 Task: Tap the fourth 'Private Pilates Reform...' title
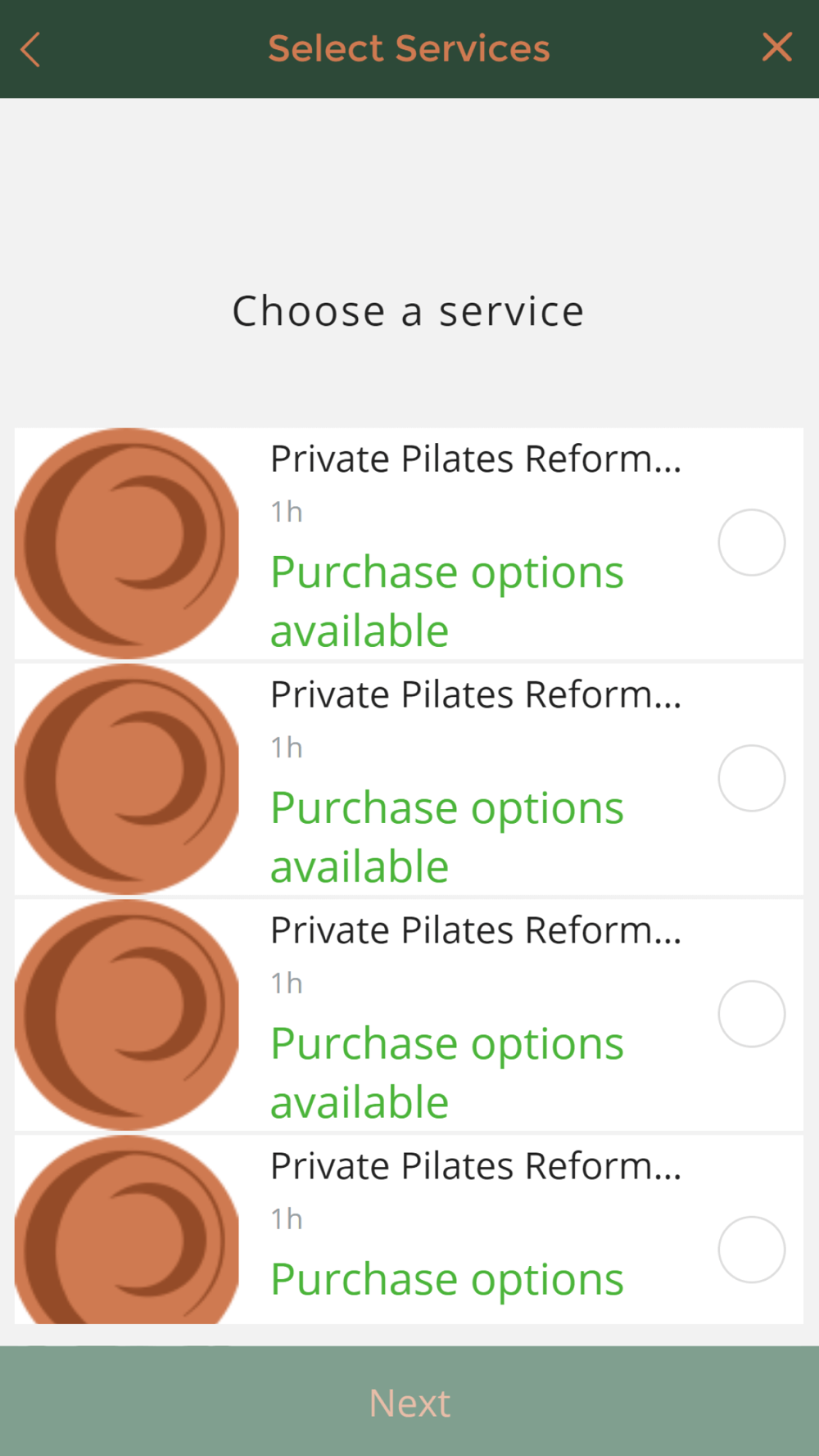[476, 1166]
